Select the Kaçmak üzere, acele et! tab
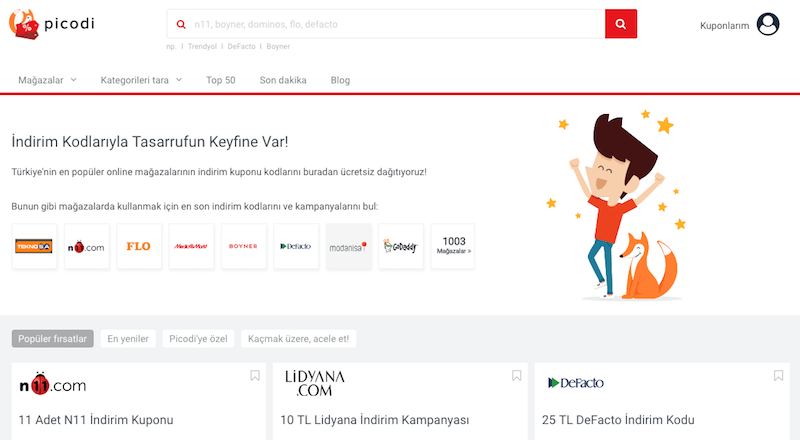Viewport: 800px width, 440px height. pos(298,338)
